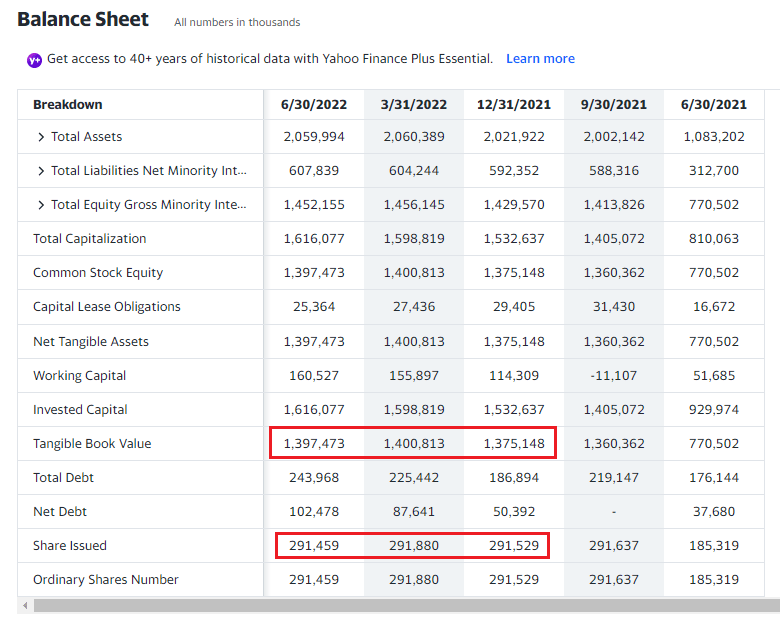780x620 pixels.
Task: Select the 6/30/2021 column header
Action: point(714,105)
